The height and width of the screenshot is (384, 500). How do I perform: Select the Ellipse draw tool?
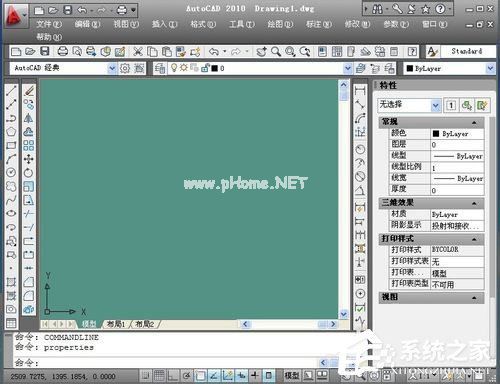coord(11,213)
